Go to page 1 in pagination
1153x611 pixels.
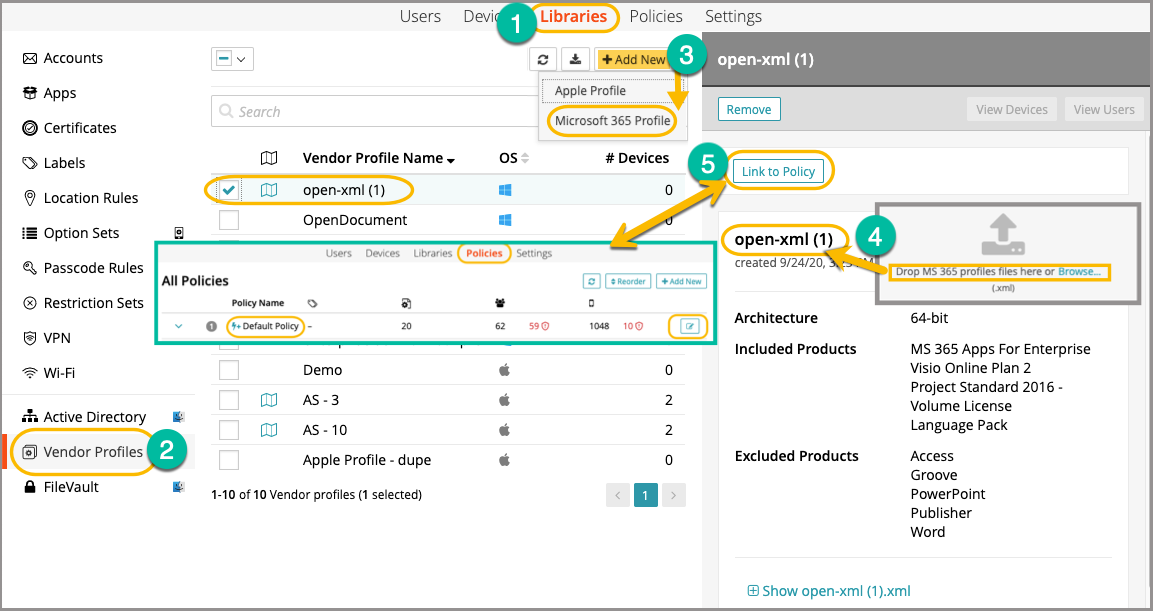point(646,495)
